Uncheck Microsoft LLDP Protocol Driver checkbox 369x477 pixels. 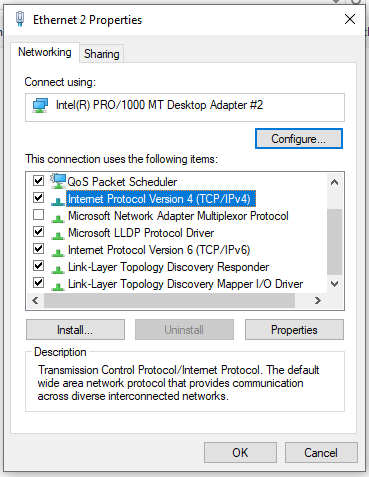tap(38, 231)
